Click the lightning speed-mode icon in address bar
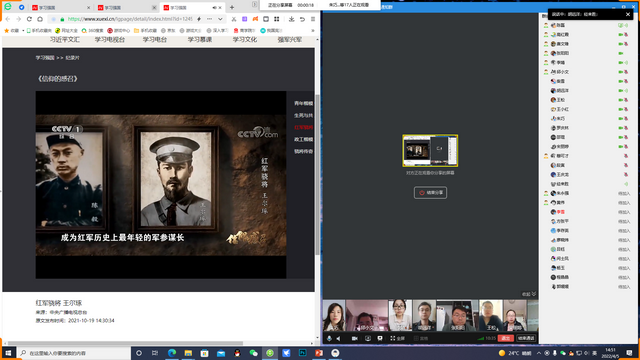Image resolution: width=640 pixels, height=360 pixels. 199,19
